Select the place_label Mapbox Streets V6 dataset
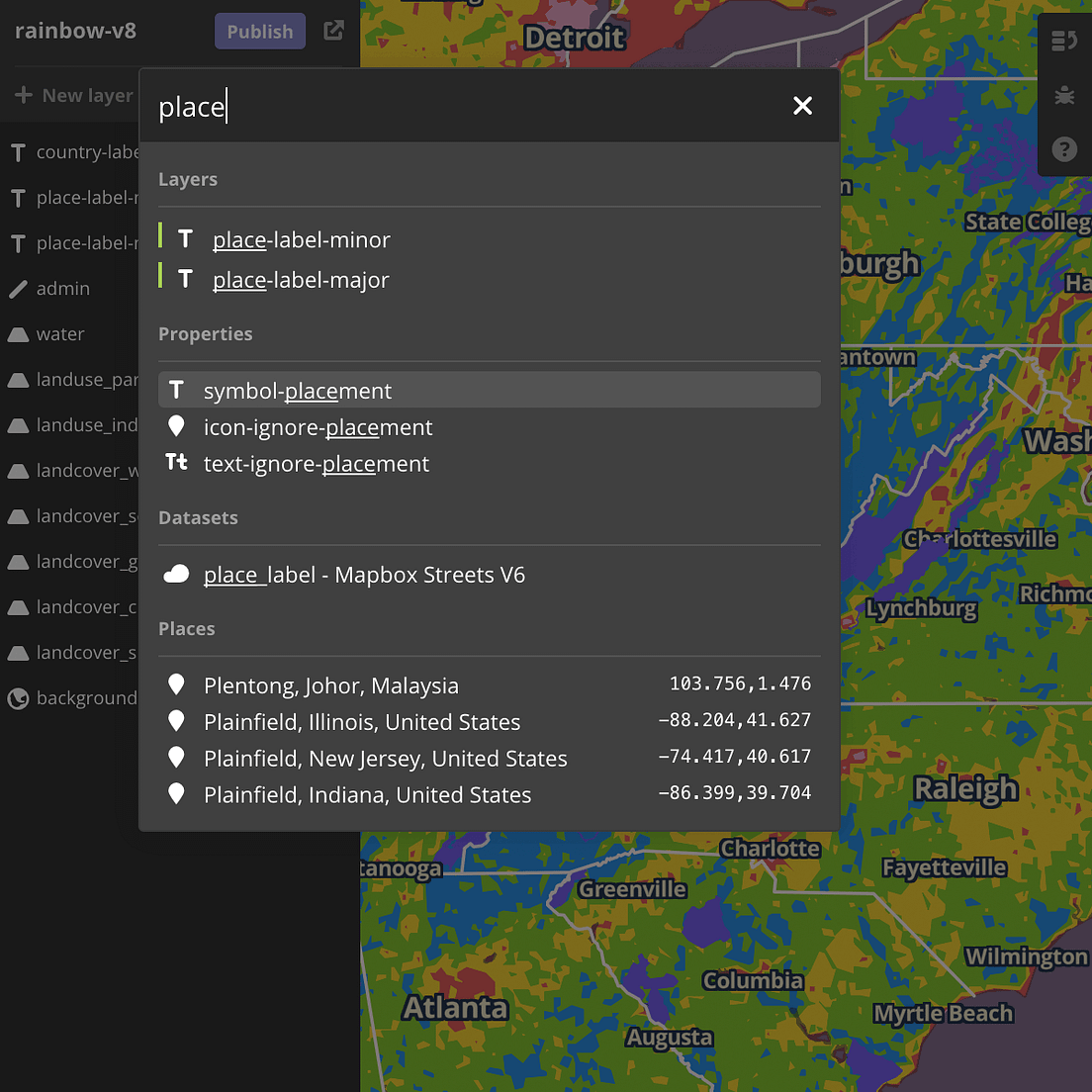This screenshot has width=1092, height=1092. (364, 574)
